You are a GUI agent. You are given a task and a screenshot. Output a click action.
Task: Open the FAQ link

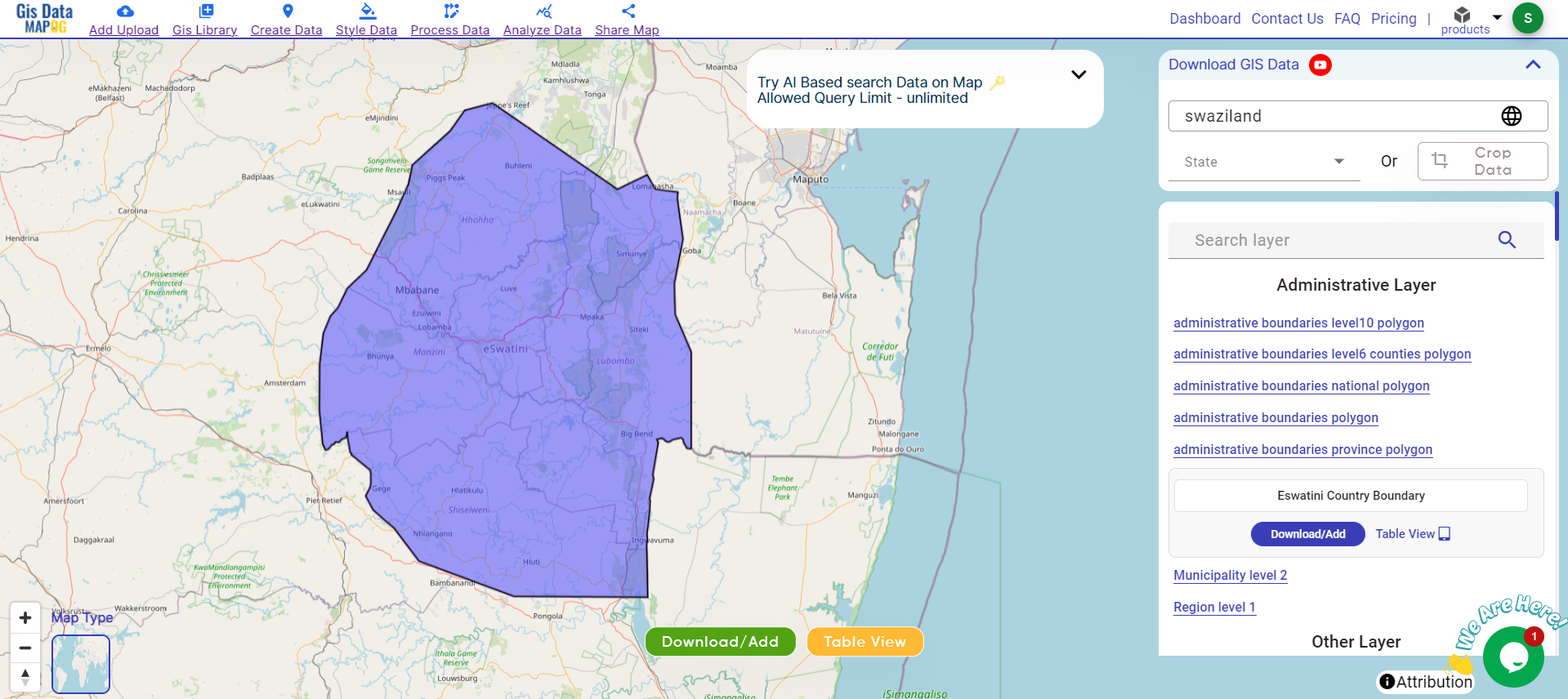tap(1347, 19)
